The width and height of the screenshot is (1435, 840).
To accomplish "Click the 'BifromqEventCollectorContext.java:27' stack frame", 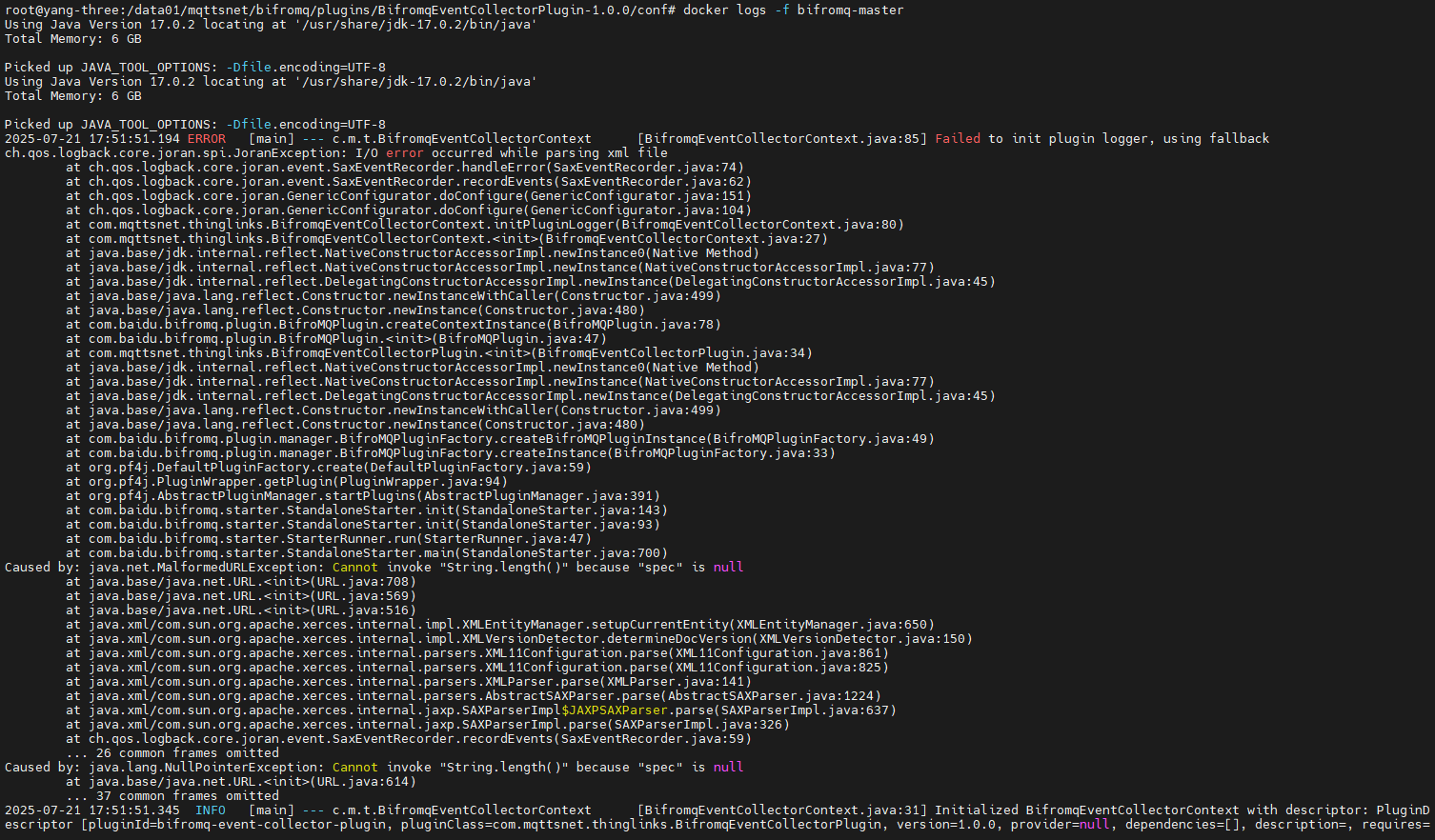I will point(447,239).
